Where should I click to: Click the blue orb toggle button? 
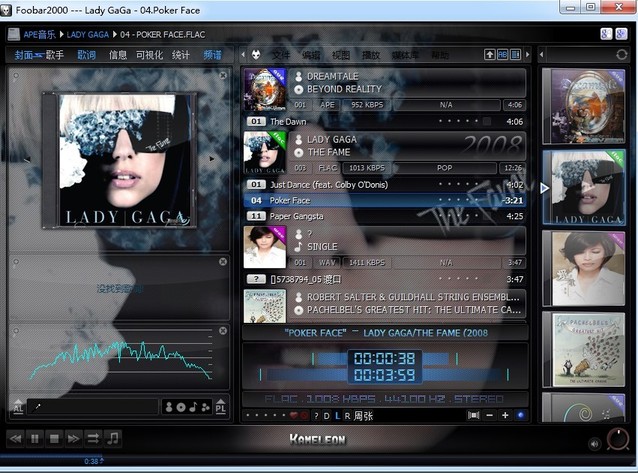point(520,415)
